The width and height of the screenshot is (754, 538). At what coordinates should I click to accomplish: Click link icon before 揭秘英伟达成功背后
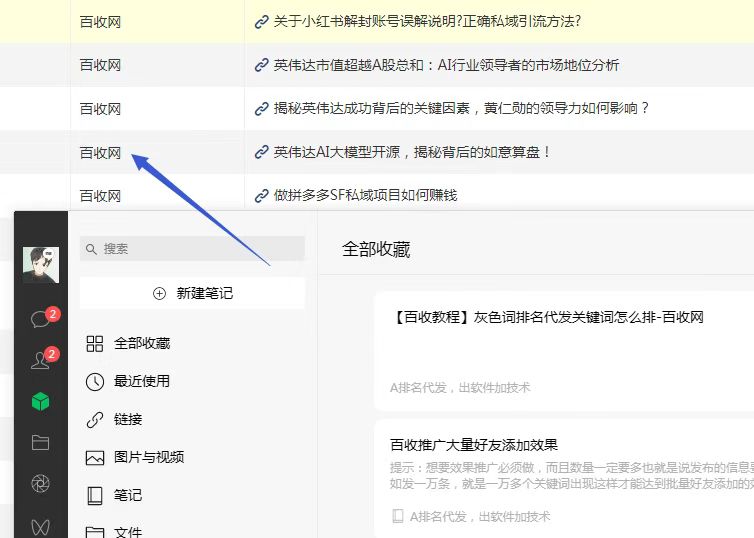pos(262,109)
